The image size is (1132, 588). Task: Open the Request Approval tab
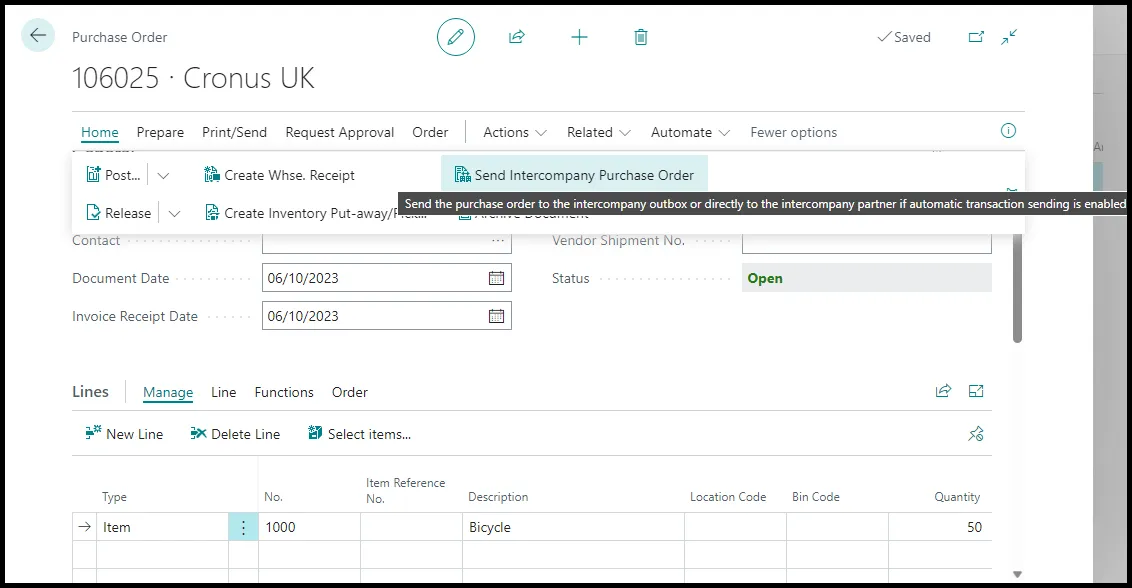(x=339, y=132)
